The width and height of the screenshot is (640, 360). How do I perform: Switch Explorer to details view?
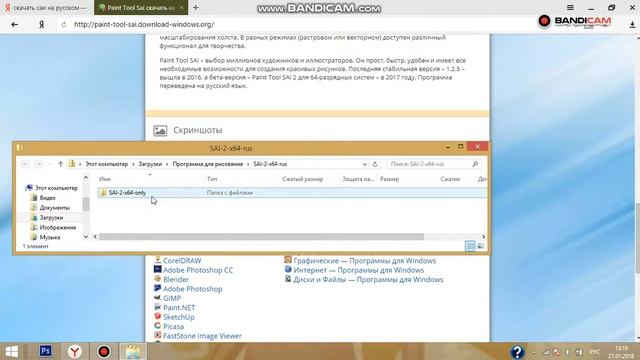coord(470,246)
